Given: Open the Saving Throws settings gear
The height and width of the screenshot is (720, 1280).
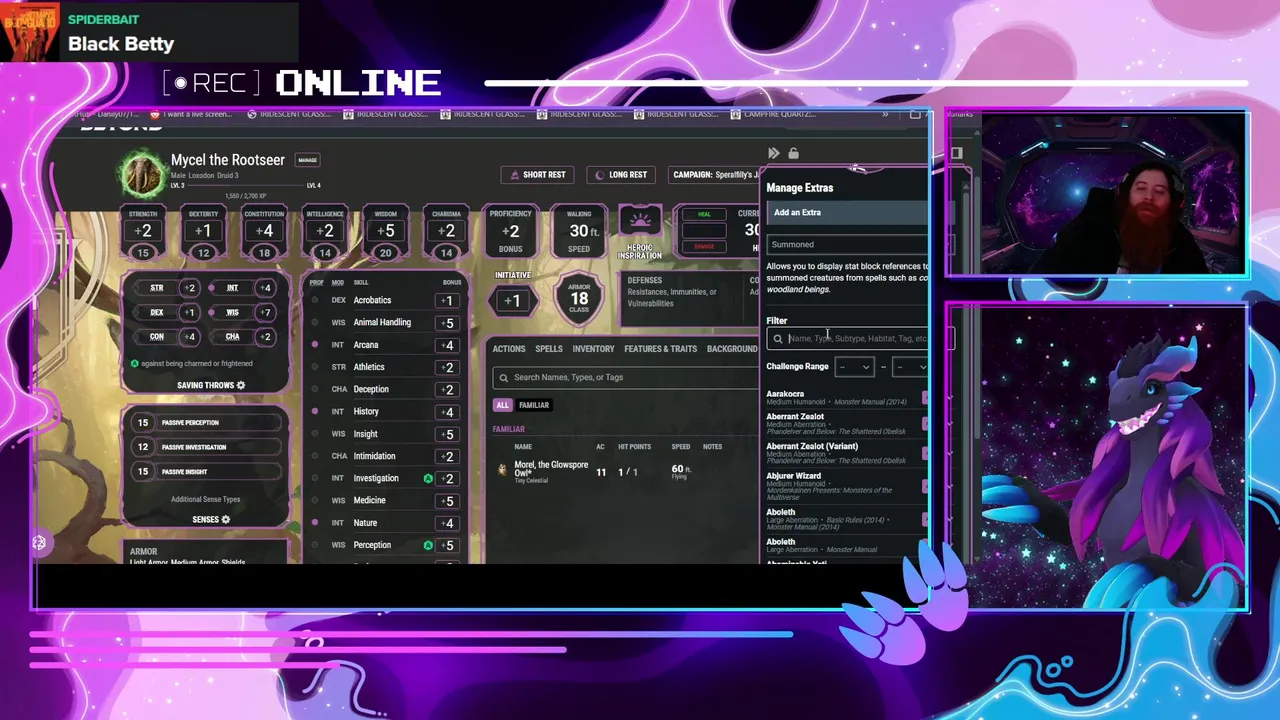Looking at the screenshot, I should (240, 385).
